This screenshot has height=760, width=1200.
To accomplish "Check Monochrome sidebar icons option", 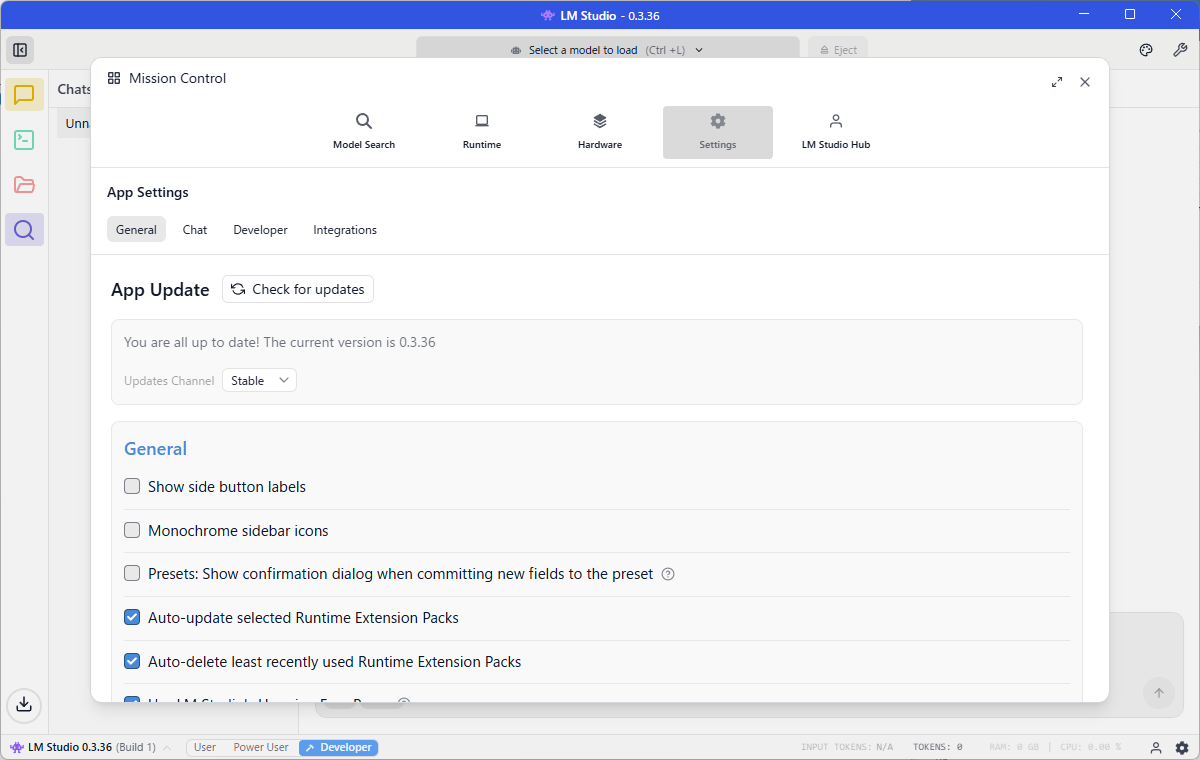I will [132, 531].
